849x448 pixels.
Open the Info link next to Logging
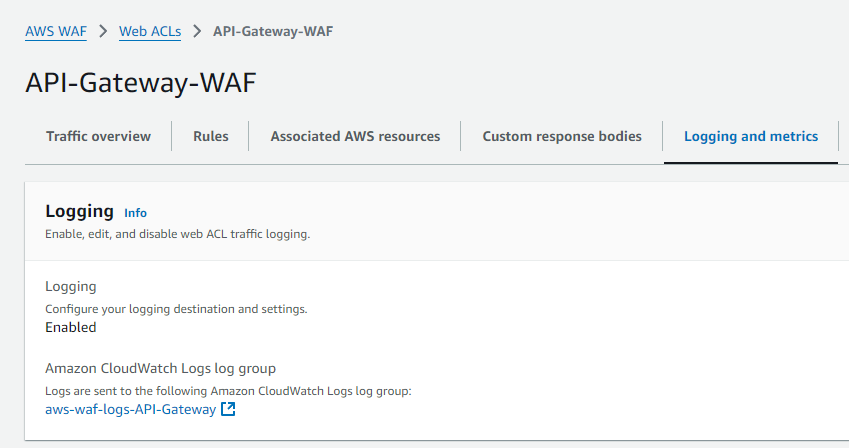coord(135,213)
